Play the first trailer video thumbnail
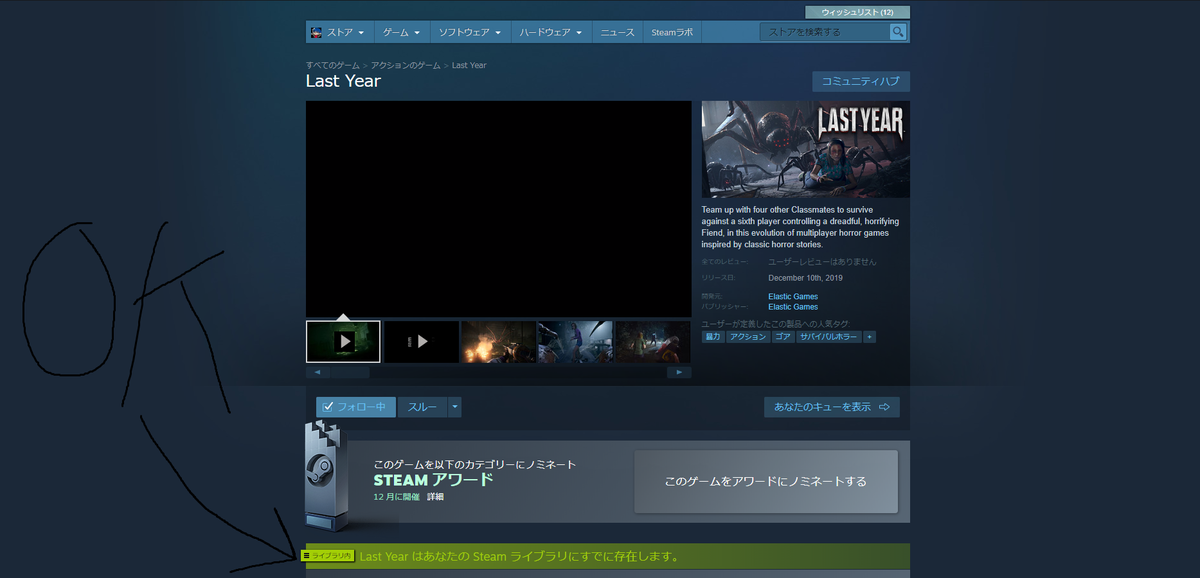The width and height of the screenshot is (1200, 578). (x=343, y=341)
